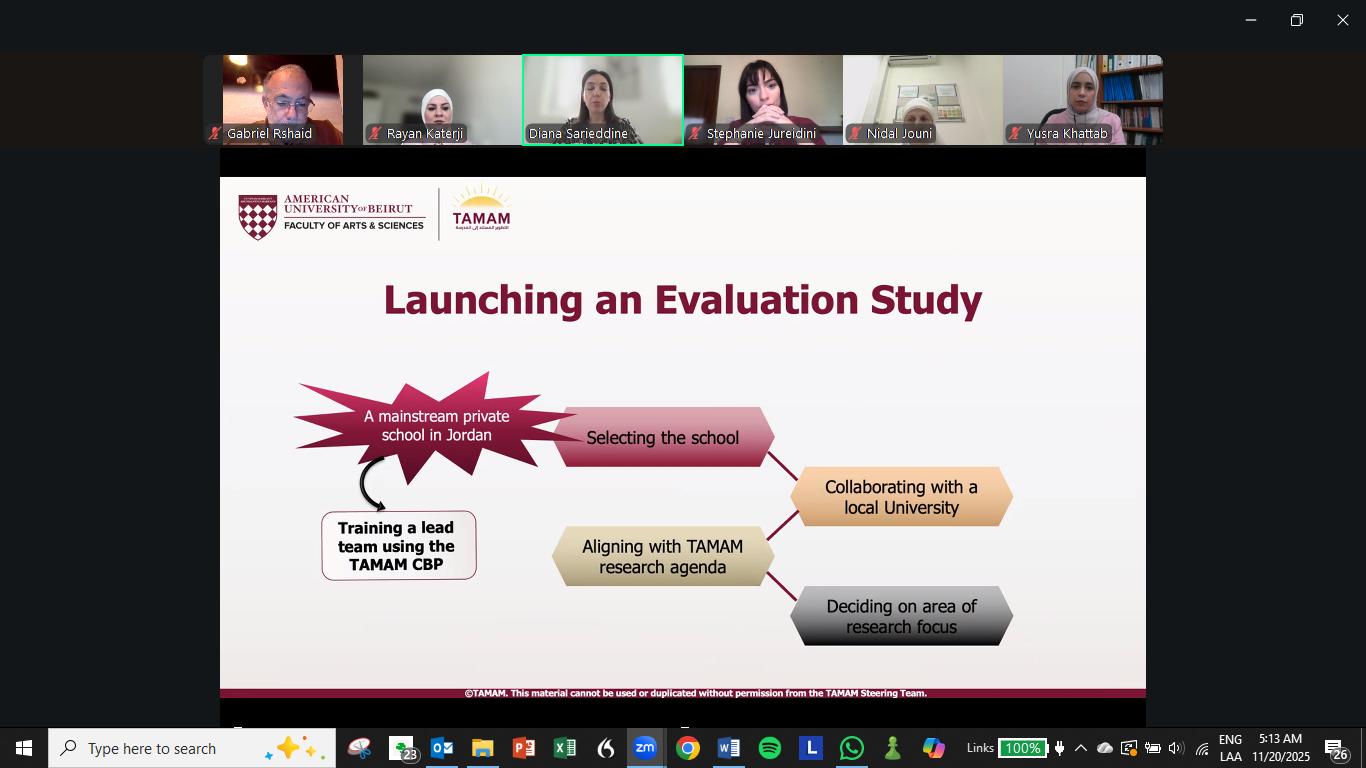
Task: Open Spotify from the taskbar
Action: 769,748
